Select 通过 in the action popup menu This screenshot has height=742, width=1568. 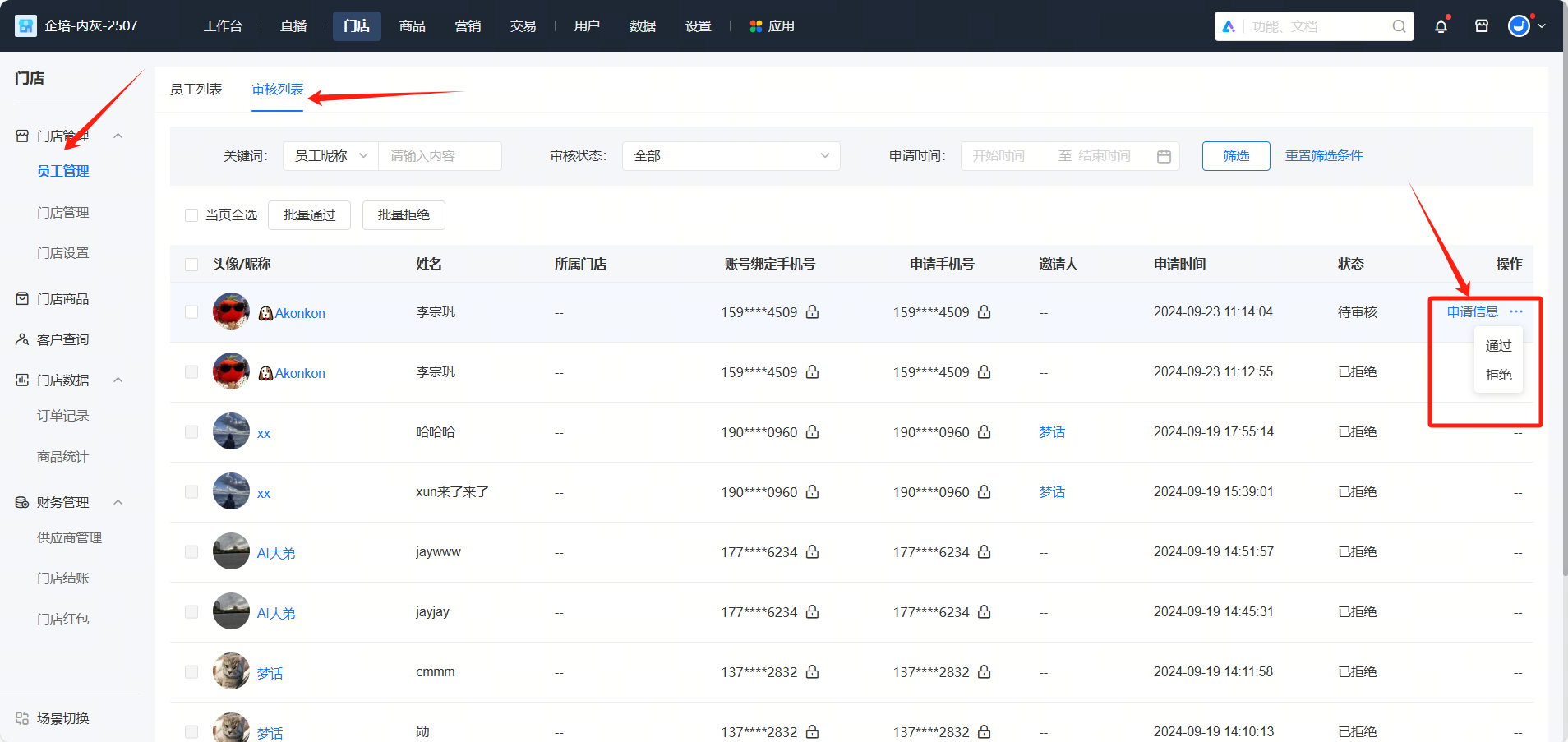pos(1499,346)
